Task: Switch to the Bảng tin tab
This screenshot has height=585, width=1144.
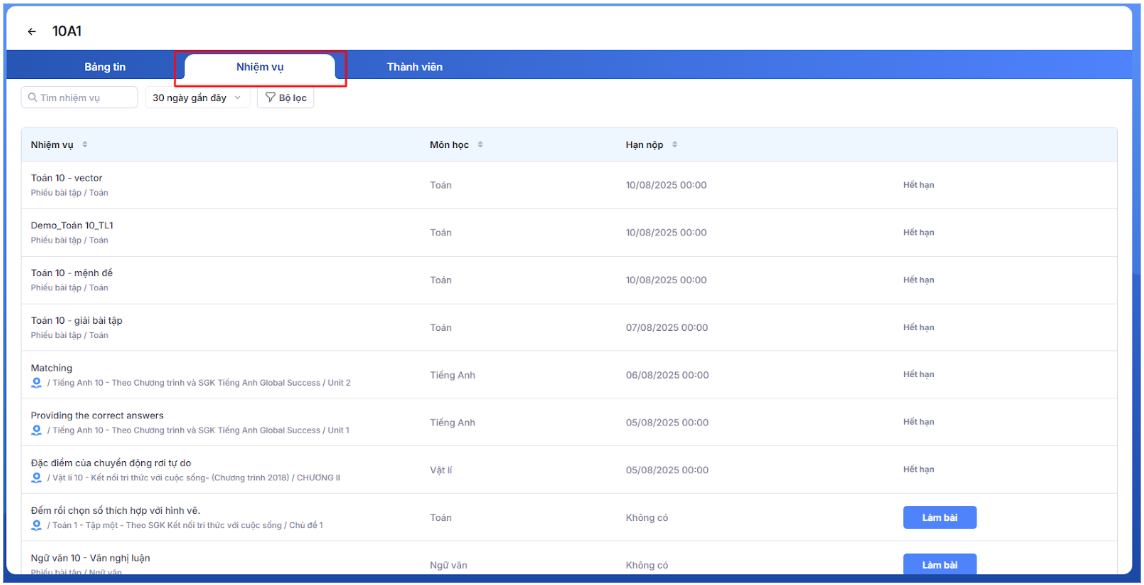Action: 105,67
